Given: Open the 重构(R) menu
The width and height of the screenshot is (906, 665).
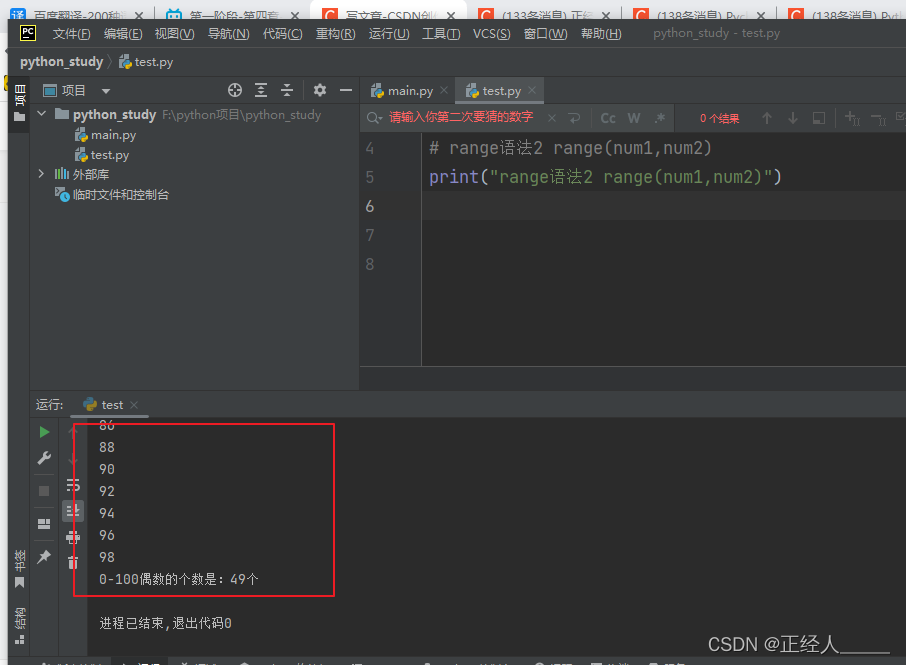Looking at the screenshot, I should [336, 34].
